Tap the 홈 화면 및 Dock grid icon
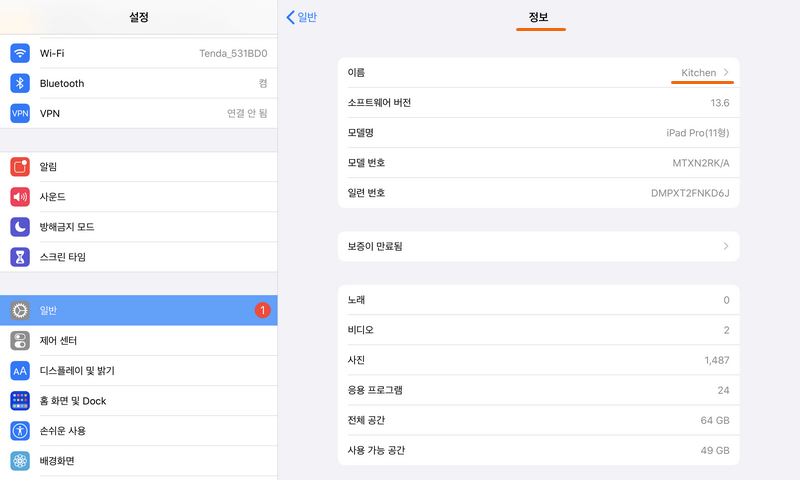The height and width of the screenshot is (480, 800). (x=20, y=401)
